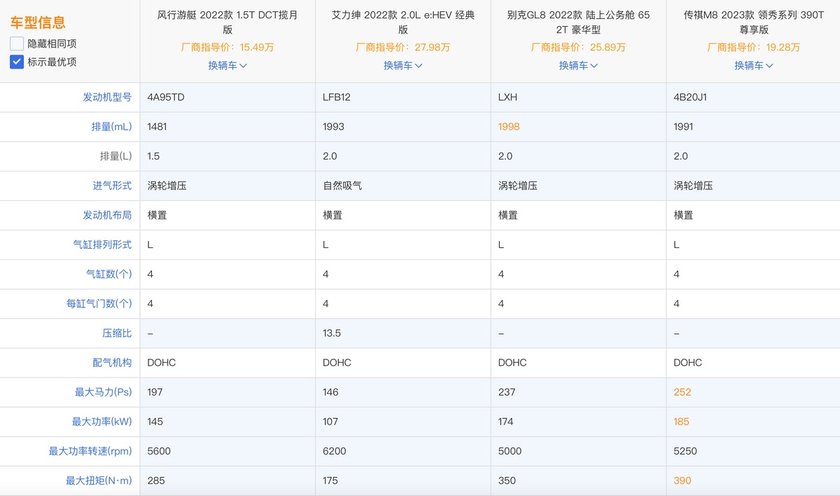Viewport: 840px width, 496px height.
Task: Click 传祺M8's highlighted 390 torque value
Action: pos(683,481)
